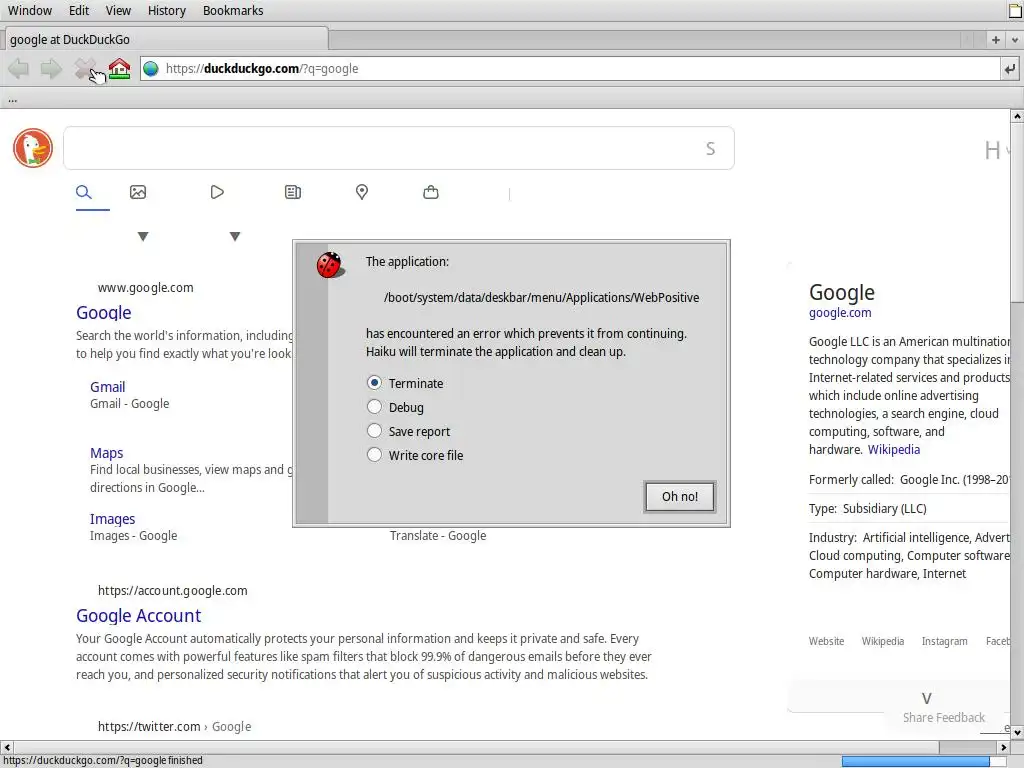Click the red ladybug debugger icon
This screenshot has height=768, width=1024.
(330, 264)
